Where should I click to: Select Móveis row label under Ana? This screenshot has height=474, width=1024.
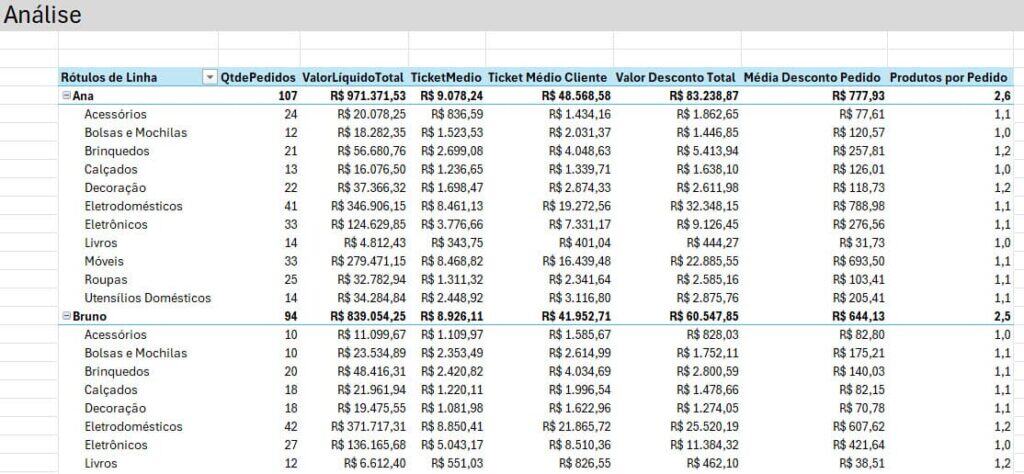pyautogui.click(x=105, y=261)
